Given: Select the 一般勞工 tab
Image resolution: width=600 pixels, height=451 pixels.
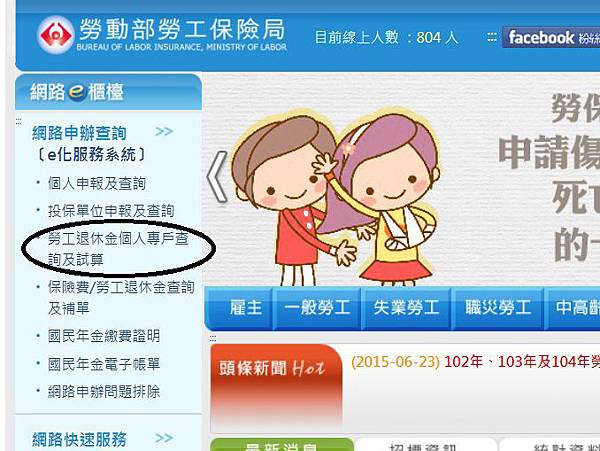Looking at the screenshot, I should [x=317, y=308].
